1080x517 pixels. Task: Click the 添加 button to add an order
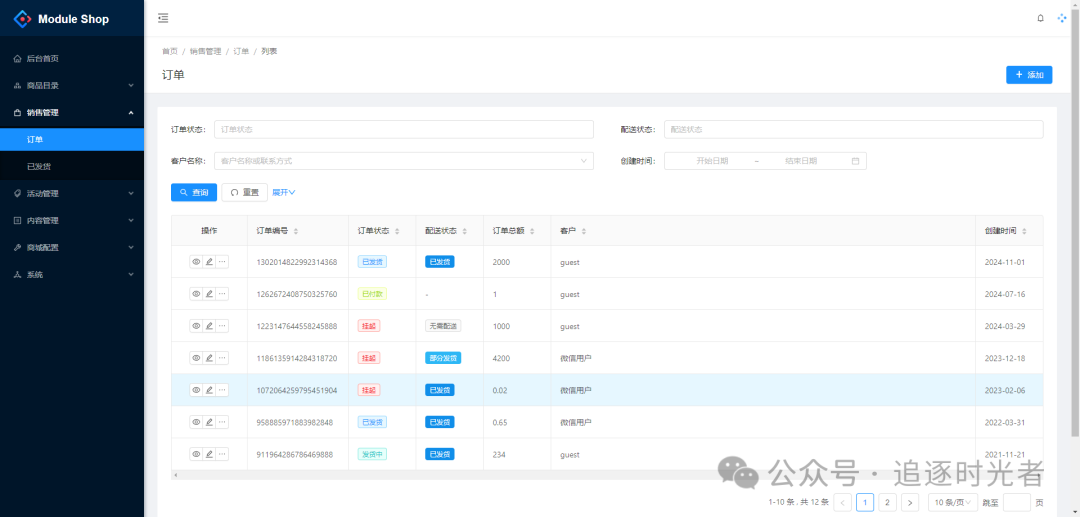tap(1028, 75)
